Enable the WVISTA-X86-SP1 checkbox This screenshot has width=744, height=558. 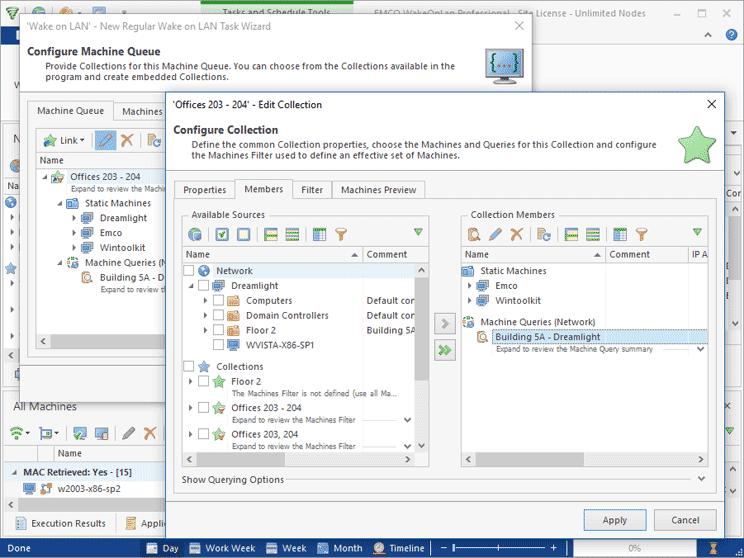coord(218,345)
